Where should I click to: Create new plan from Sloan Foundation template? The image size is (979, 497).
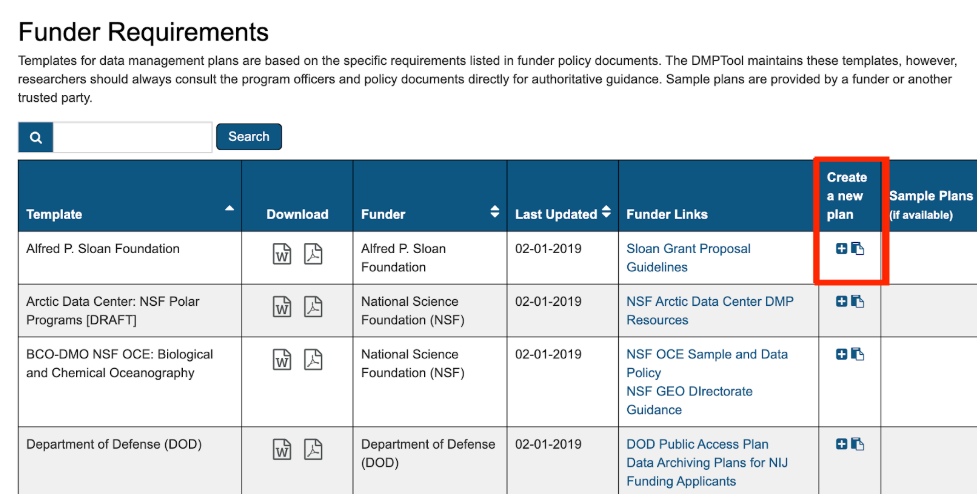[841, 248]
